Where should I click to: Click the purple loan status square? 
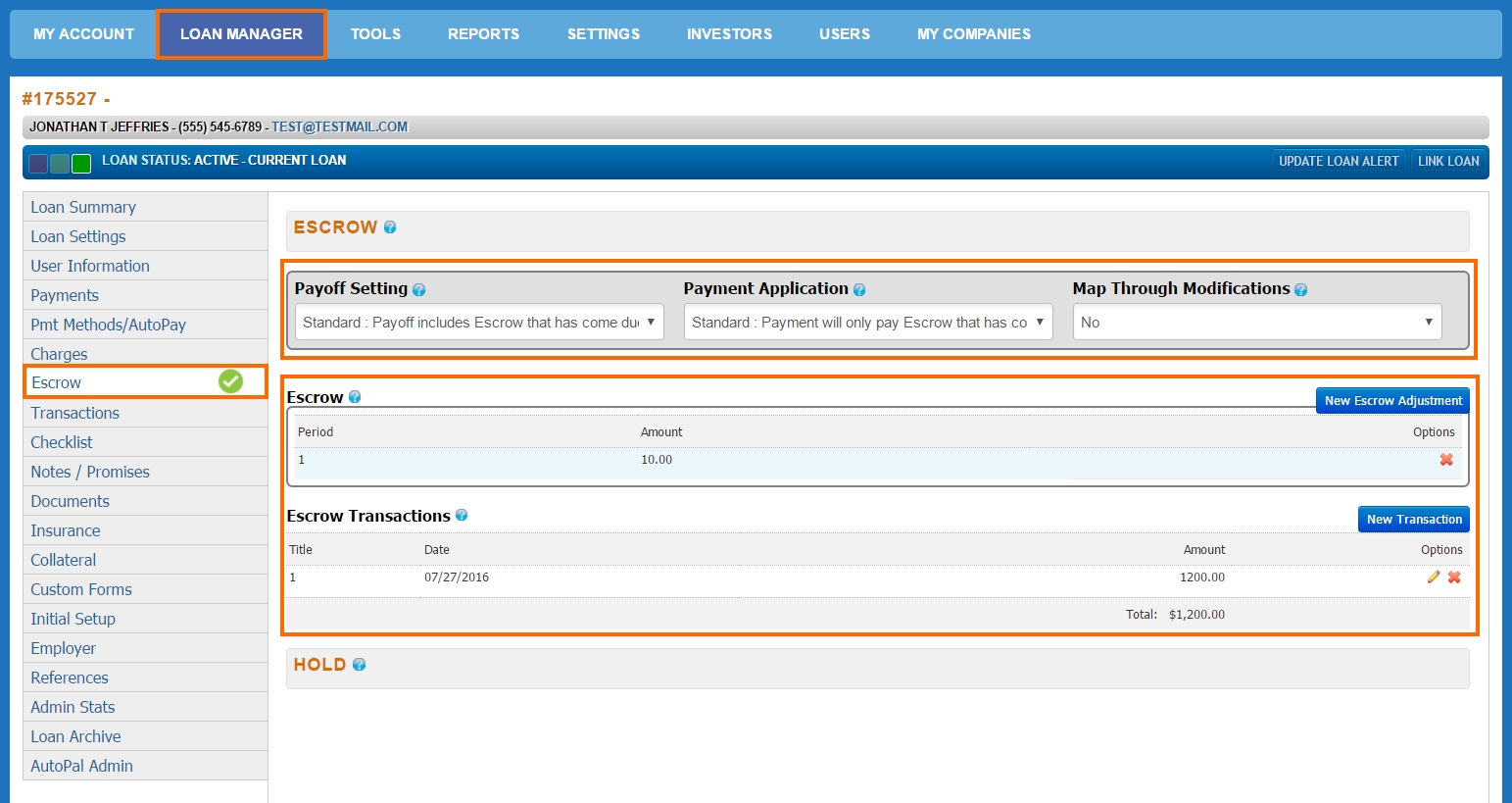pos(38,164)
